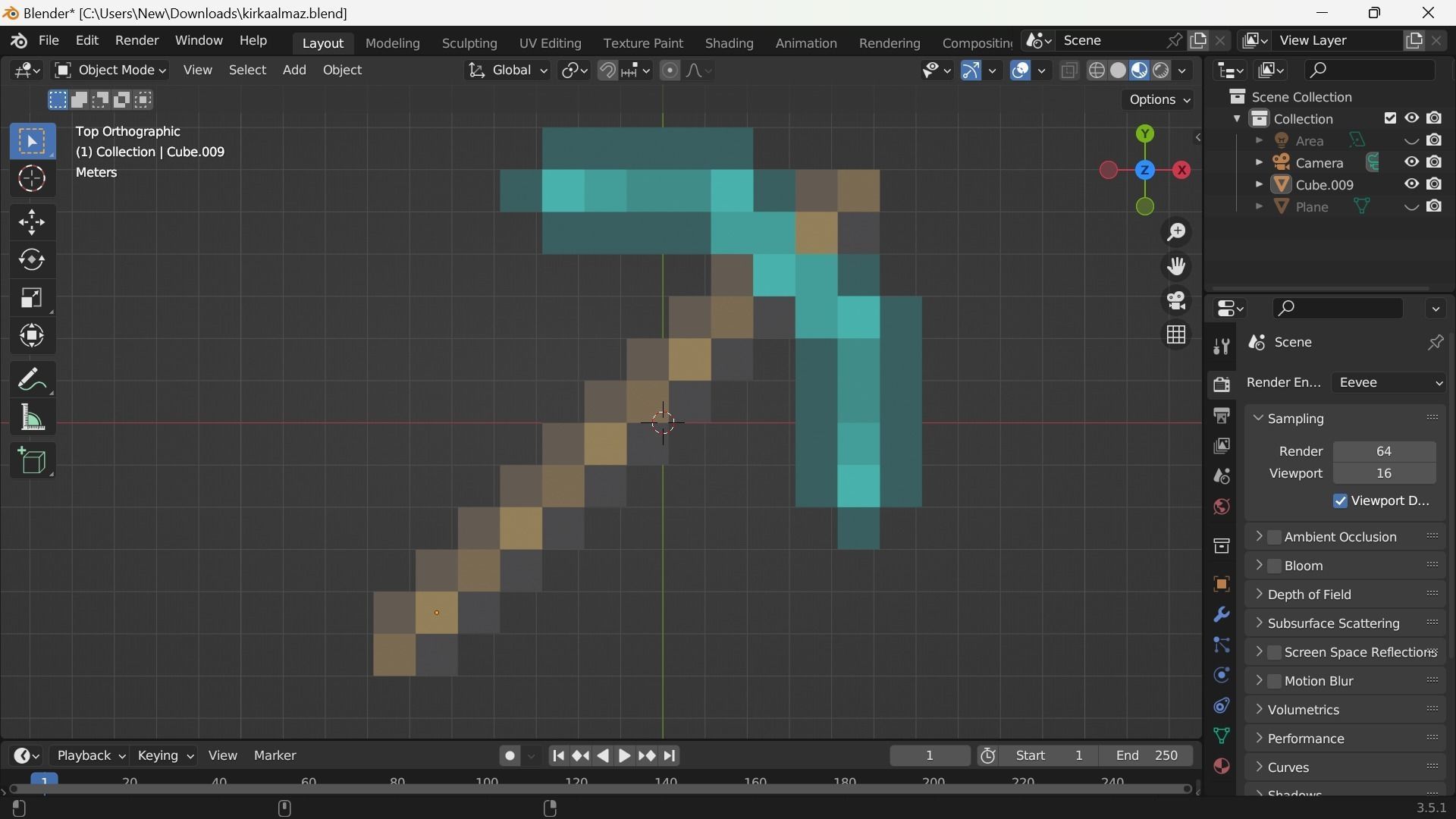
Task: Enable the Bloom checkbox
Action: (1275, 566)
